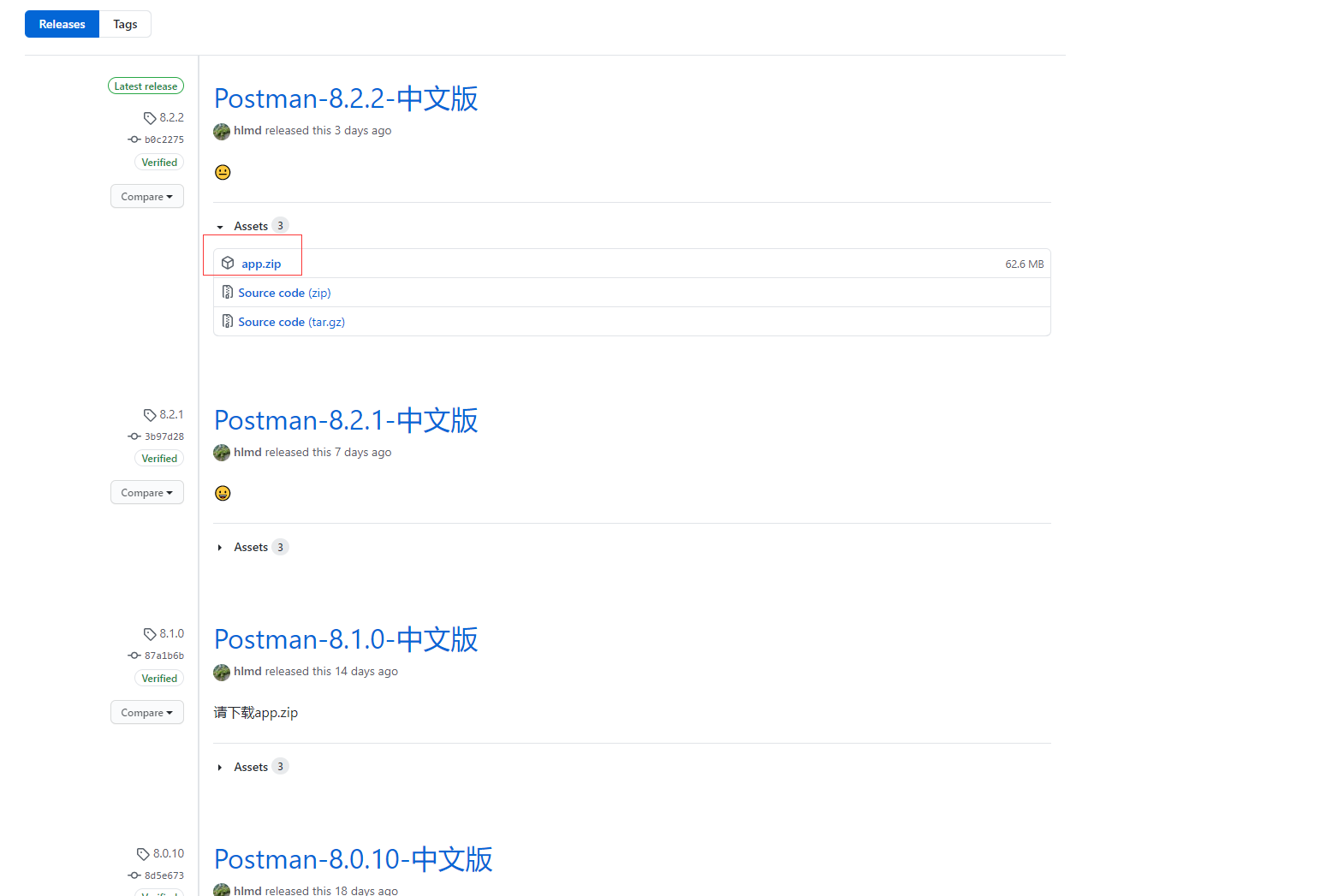Image resolution: width=1344 pixels, height=896 pixels.
Task: Click the neutral face emoji in 8.2.2 notes
Action: click(x=223, y=172)
